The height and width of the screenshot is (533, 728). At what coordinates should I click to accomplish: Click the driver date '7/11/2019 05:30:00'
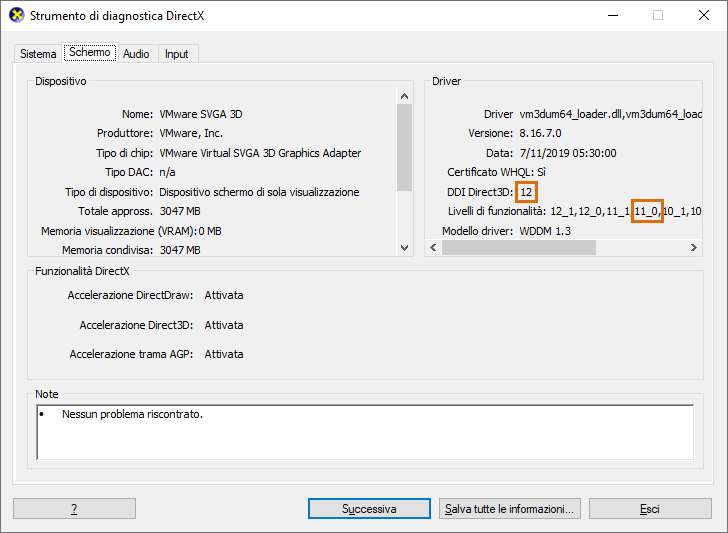tap(568, 153)
